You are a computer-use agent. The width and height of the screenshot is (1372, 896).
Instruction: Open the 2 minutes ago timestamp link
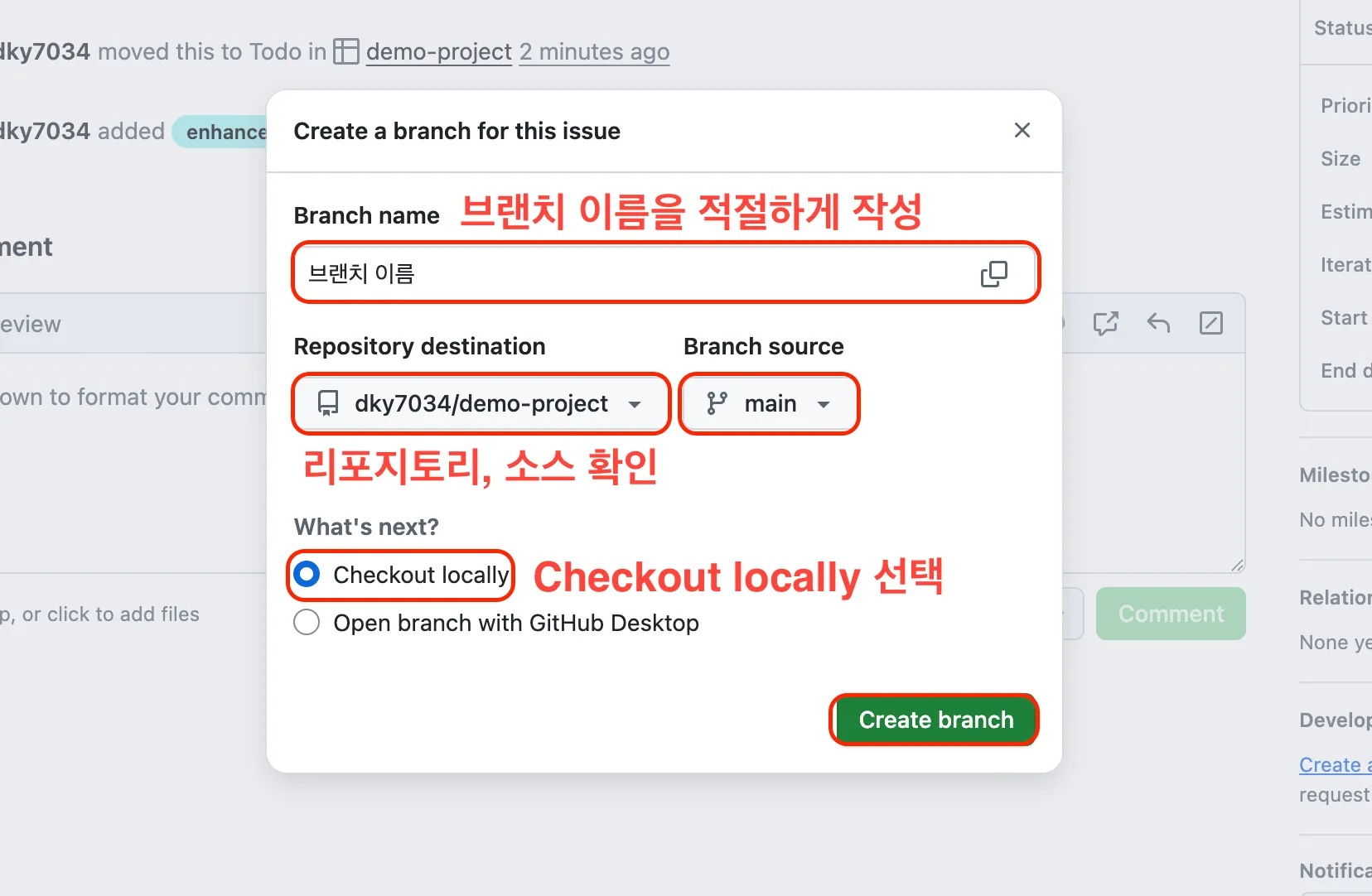pyautogui.click(x=594, y=51)
